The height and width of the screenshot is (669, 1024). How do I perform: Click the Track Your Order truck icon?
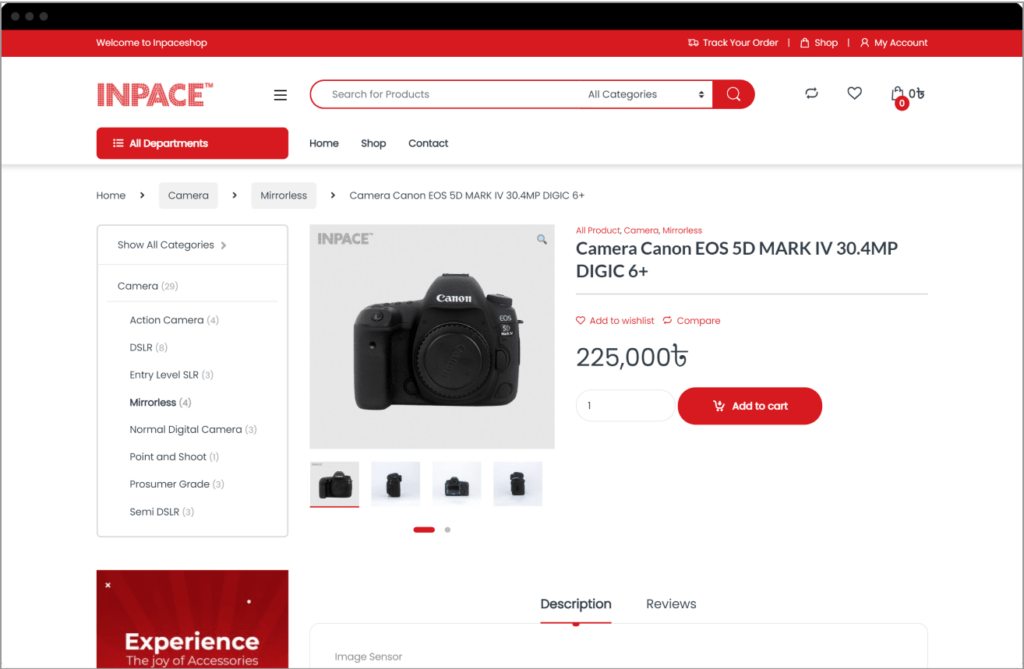pos(692,42)
